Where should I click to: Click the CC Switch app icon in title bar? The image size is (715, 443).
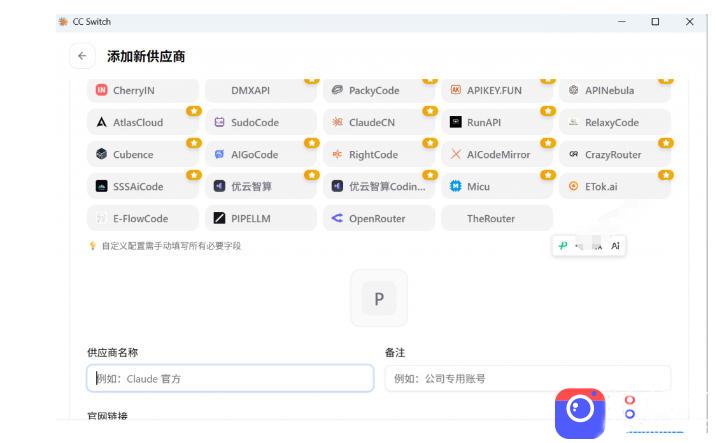coord(63,21)
